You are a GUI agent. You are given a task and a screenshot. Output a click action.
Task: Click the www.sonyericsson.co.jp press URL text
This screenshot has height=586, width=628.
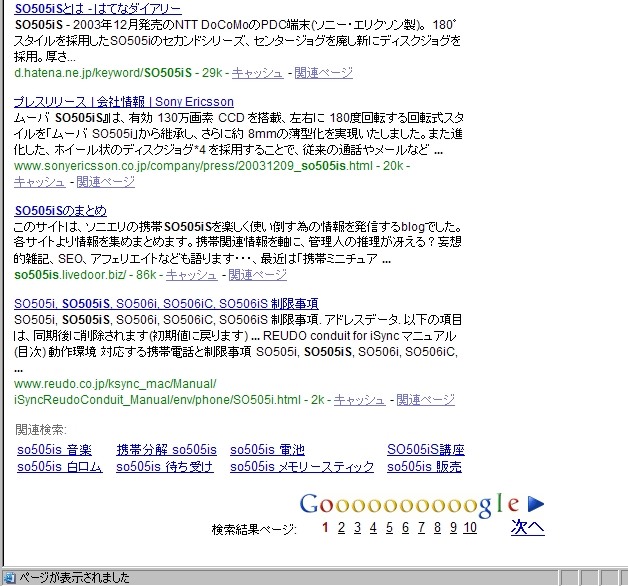tap(193, 166)
